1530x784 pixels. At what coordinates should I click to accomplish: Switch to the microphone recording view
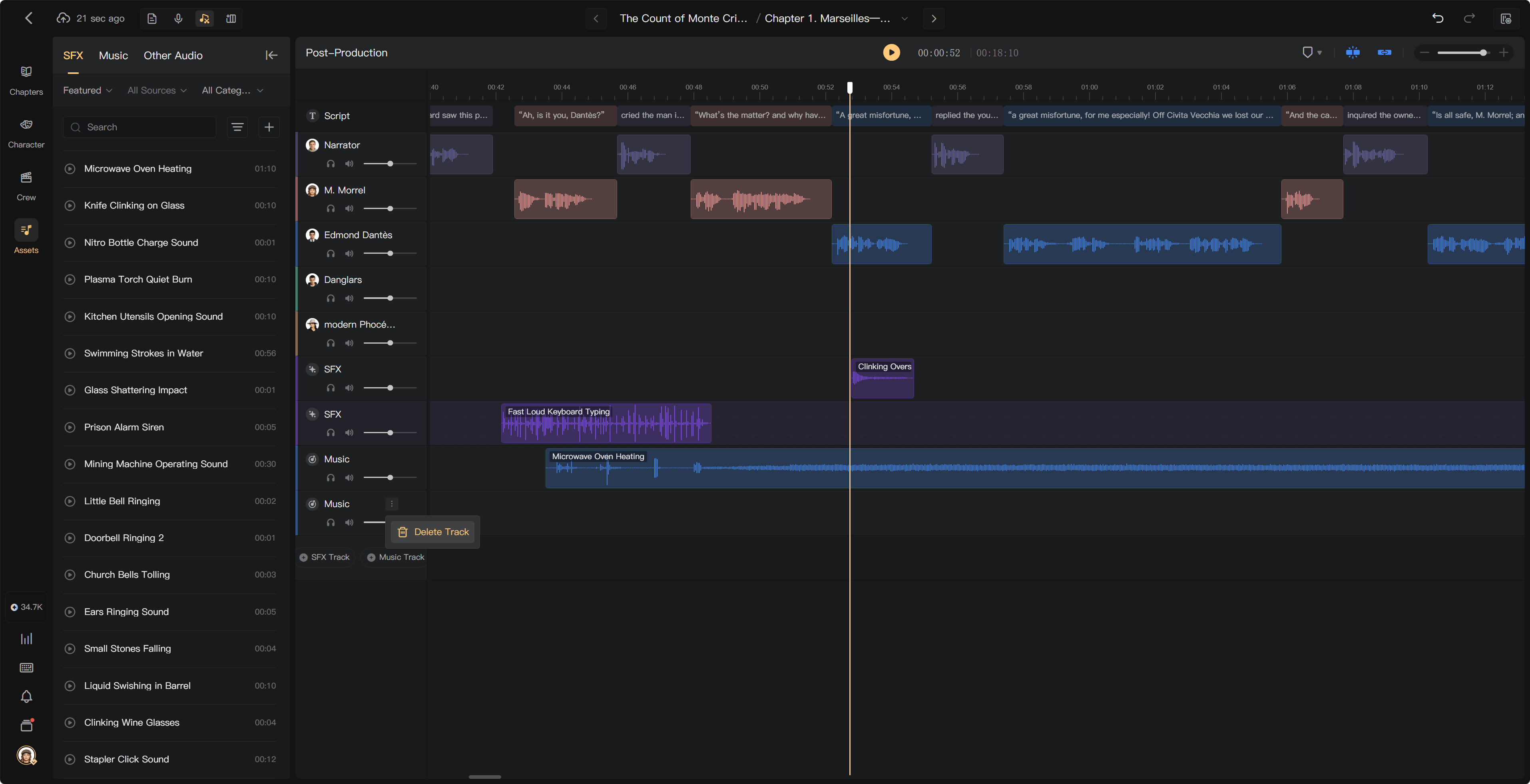[x=178, y=18]
